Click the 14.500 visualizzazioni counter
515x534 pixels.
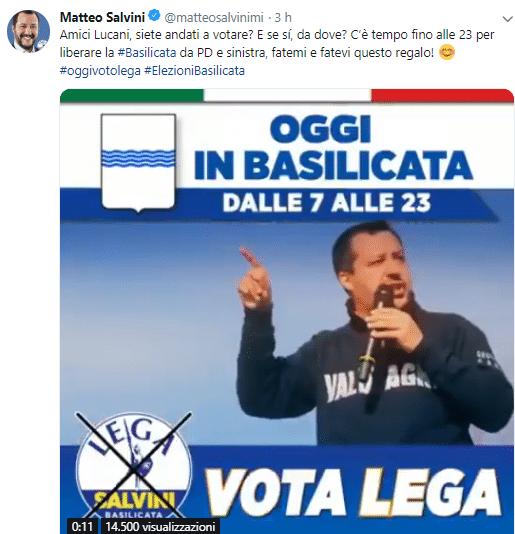click(x=160, y=527)
